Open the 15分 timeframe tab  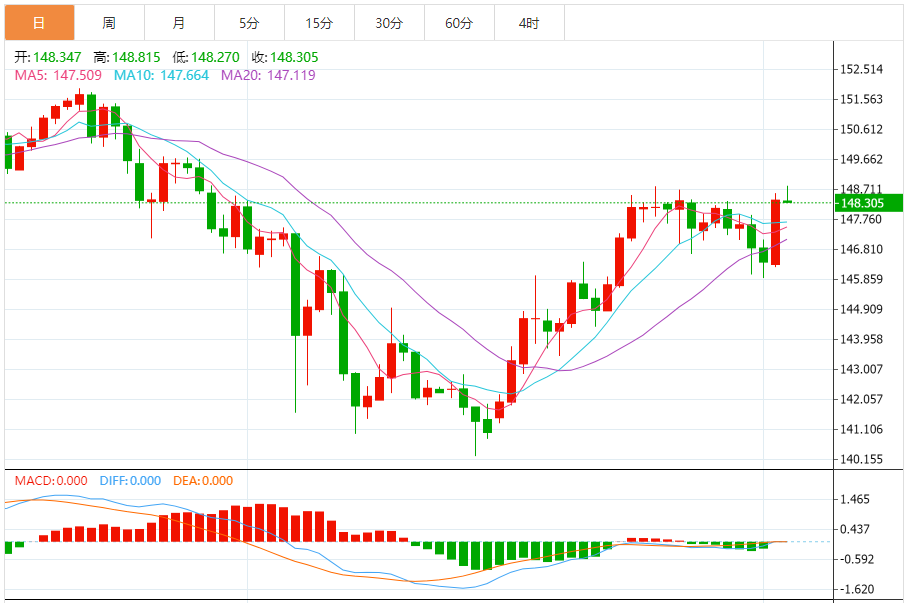(320, 23)
